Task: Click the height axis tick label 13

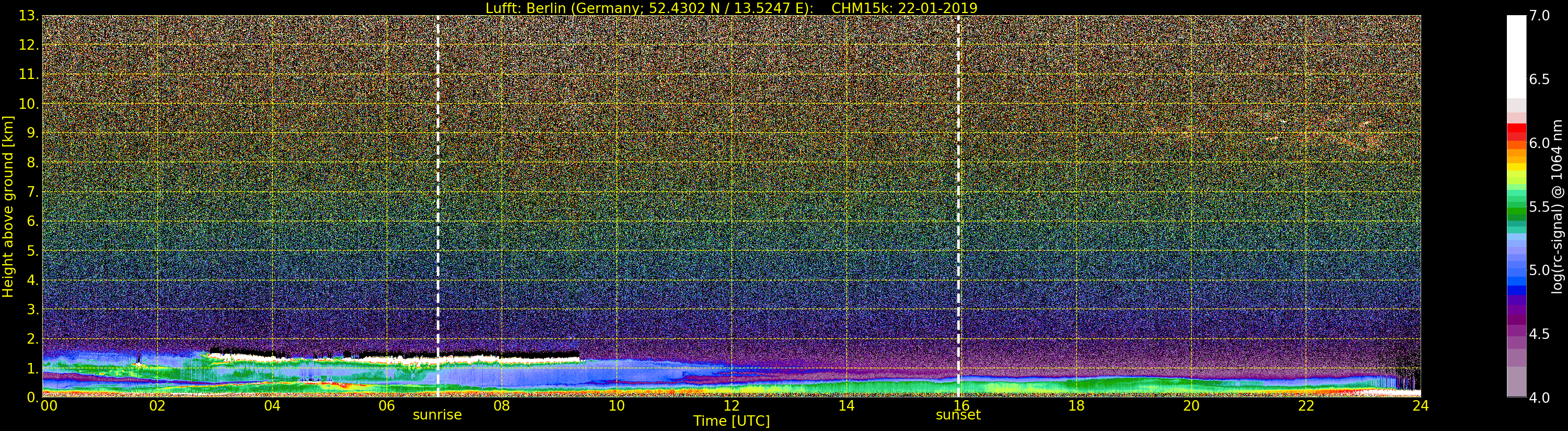Action: tap(28, 16)
